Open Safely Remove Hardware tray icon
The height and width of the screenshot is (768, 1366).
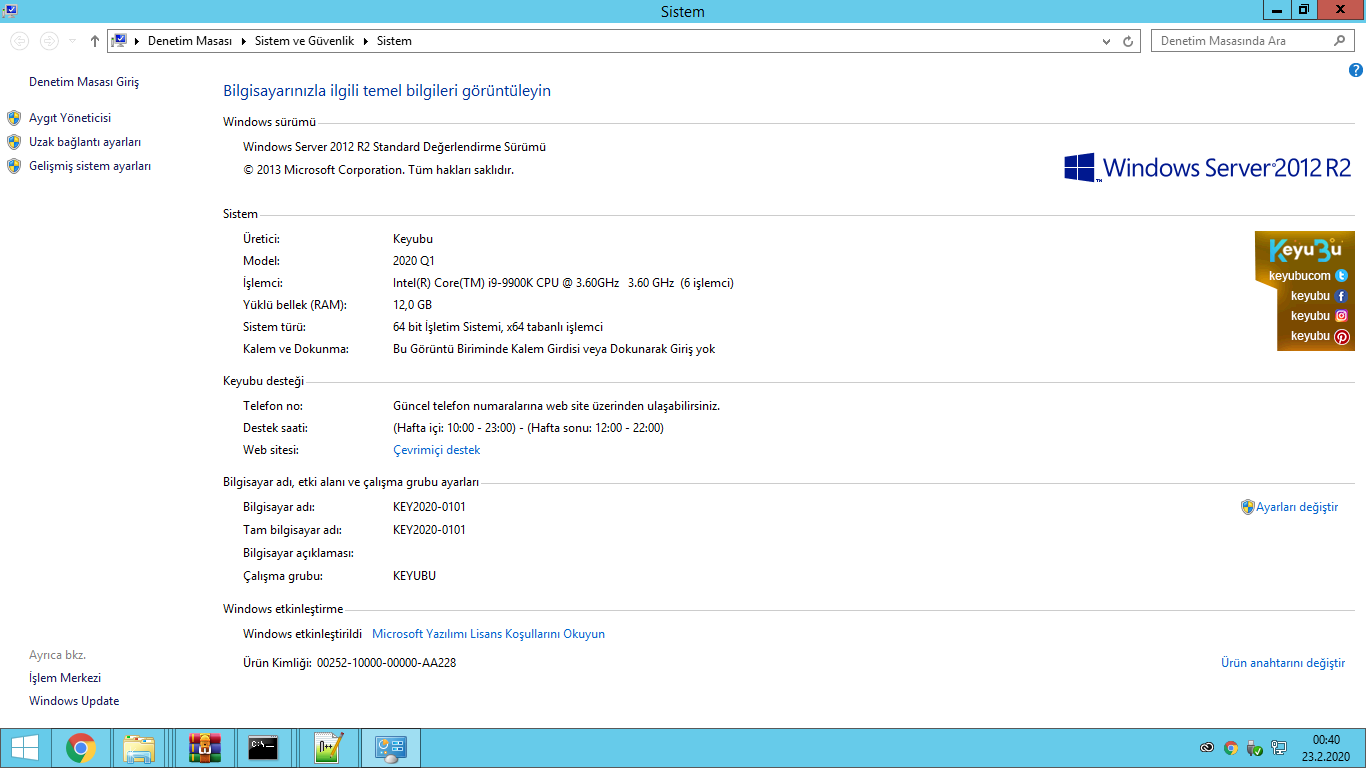point(1254,747)
